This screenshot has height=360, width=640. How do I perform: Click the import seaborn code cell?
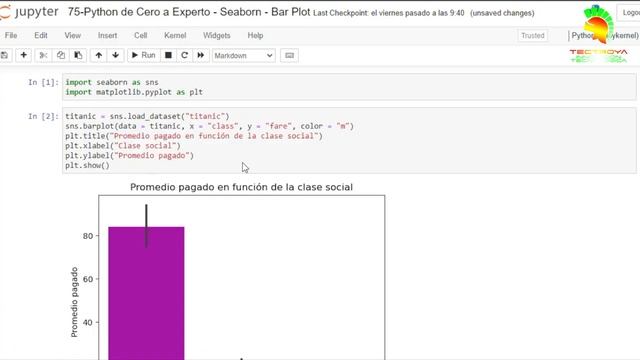[x=349, y=87]
